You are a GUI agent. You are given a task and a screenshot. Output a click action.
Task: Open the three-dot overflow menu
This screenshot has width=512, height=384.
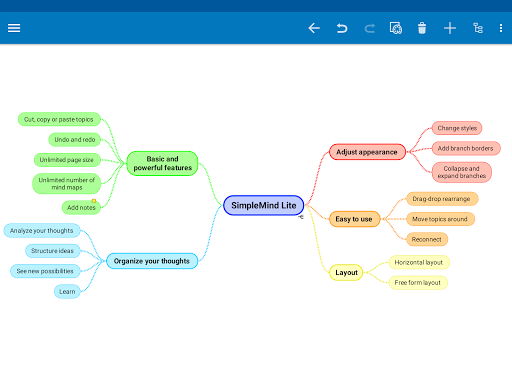coord(501,28)
